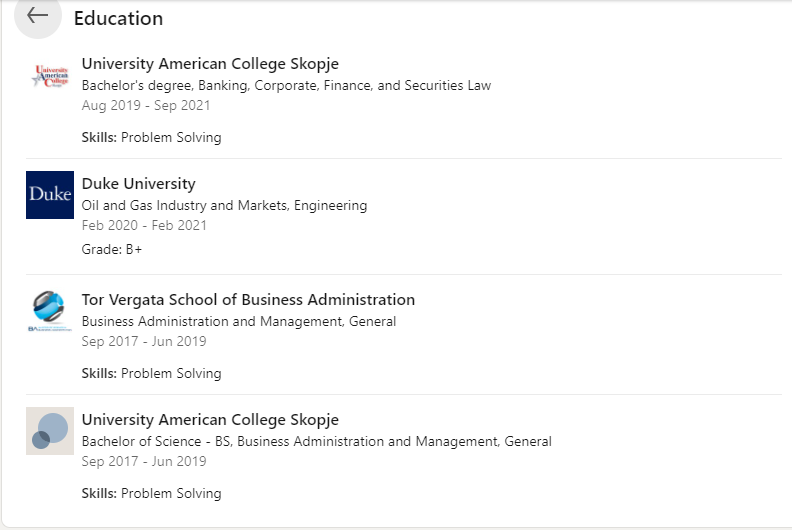Click the Banking, Corporate, Finance degree text
Screen dimensions: 792x530
[x=286, y=86]
